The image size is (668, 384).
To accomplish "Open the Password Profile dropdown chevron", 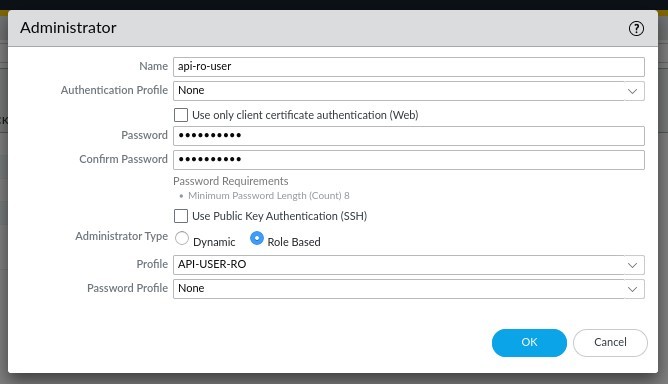I will point(632,289).
